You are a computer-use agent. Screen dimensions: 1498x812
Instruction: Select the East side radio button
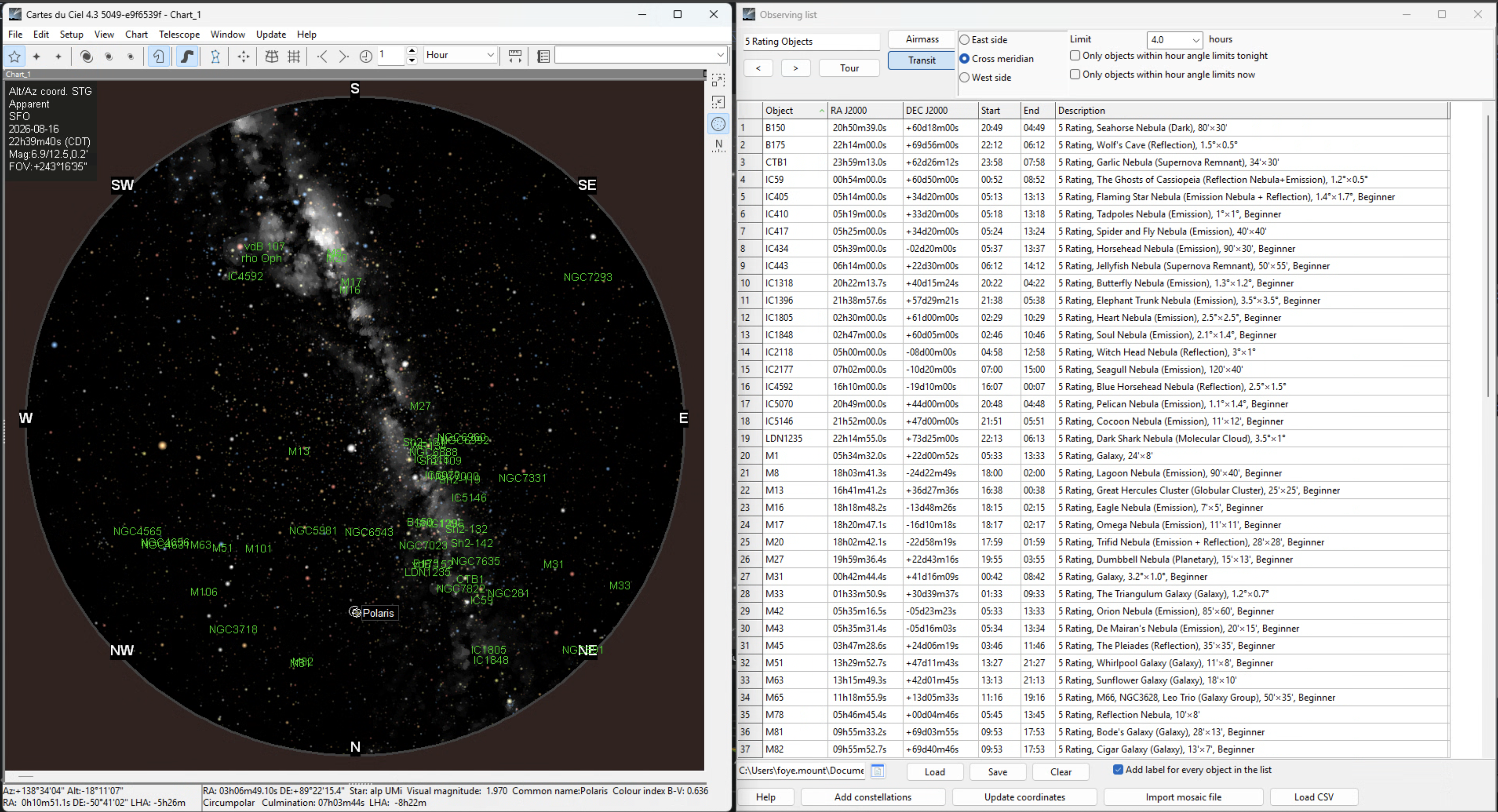click(964, 40)
